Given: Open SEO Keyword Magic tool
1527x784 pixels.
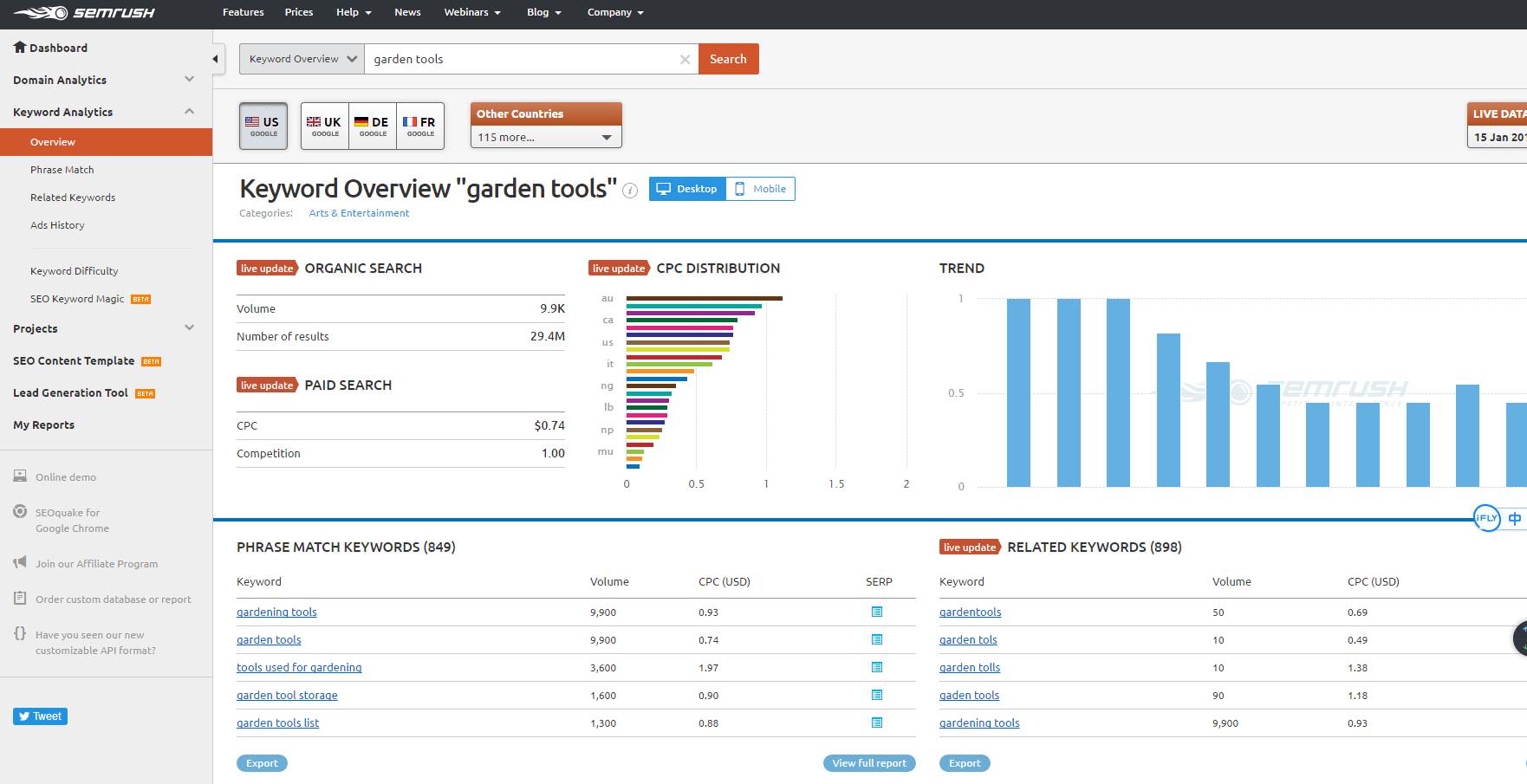Looking at the screenshot, I should 77,299.
